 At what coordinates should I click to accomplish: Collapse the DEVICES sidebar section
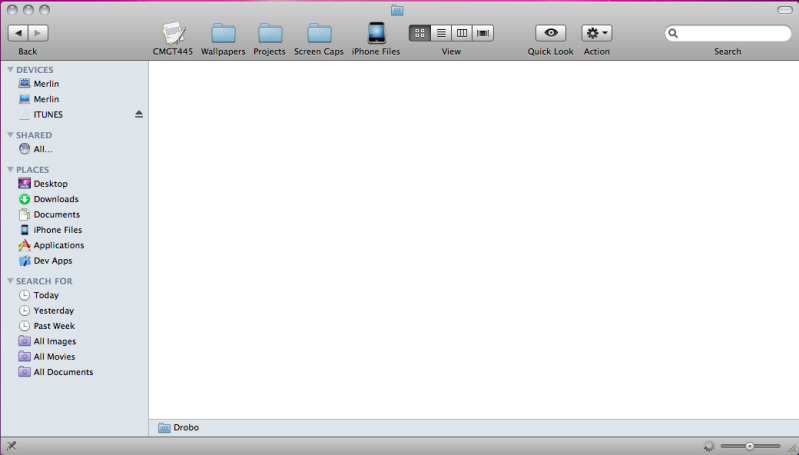pyautogui.click(x=10, y=69)
